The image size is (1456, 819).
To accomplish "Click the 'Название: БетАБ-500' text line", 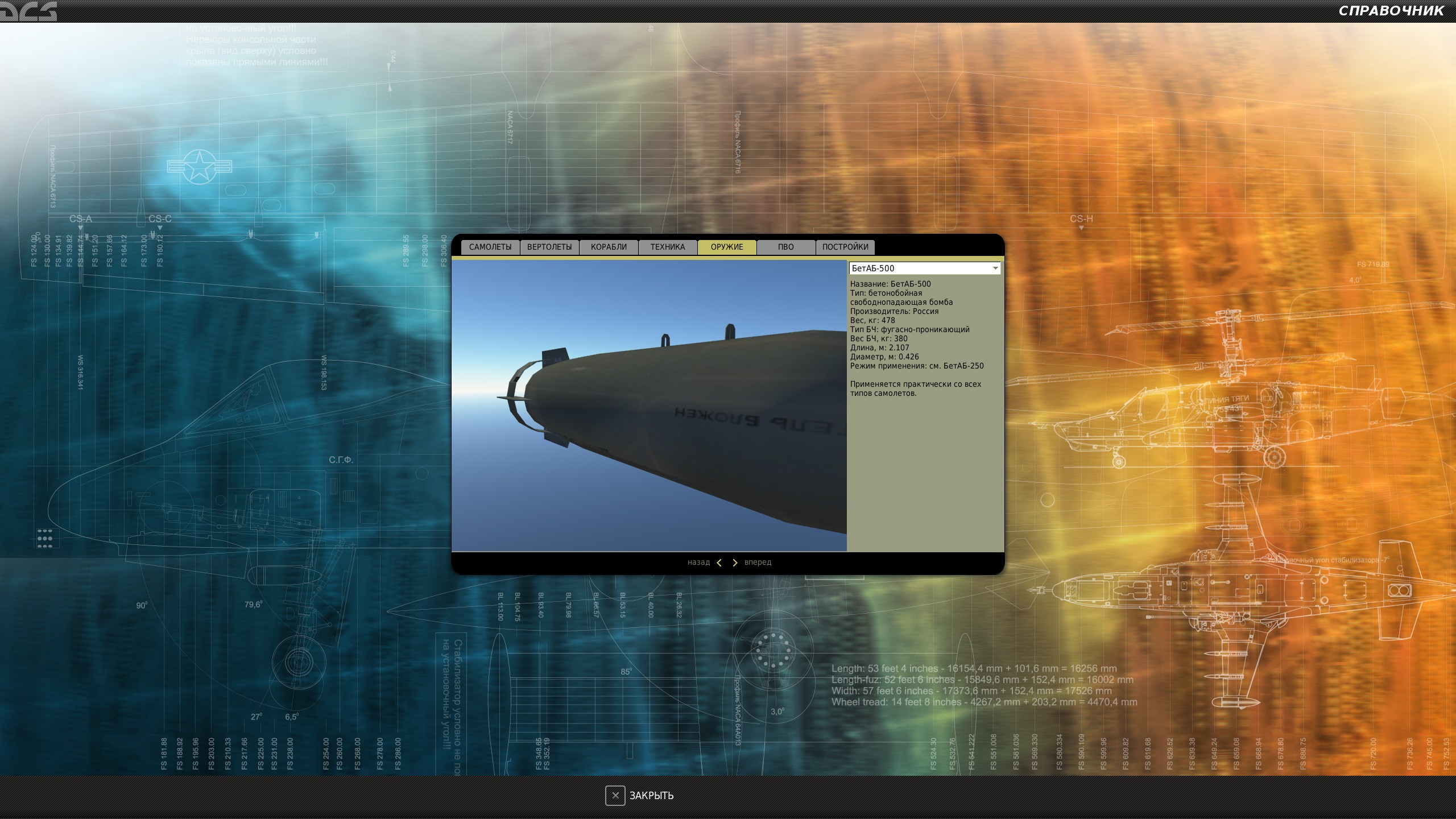I will tap(891, 284).
